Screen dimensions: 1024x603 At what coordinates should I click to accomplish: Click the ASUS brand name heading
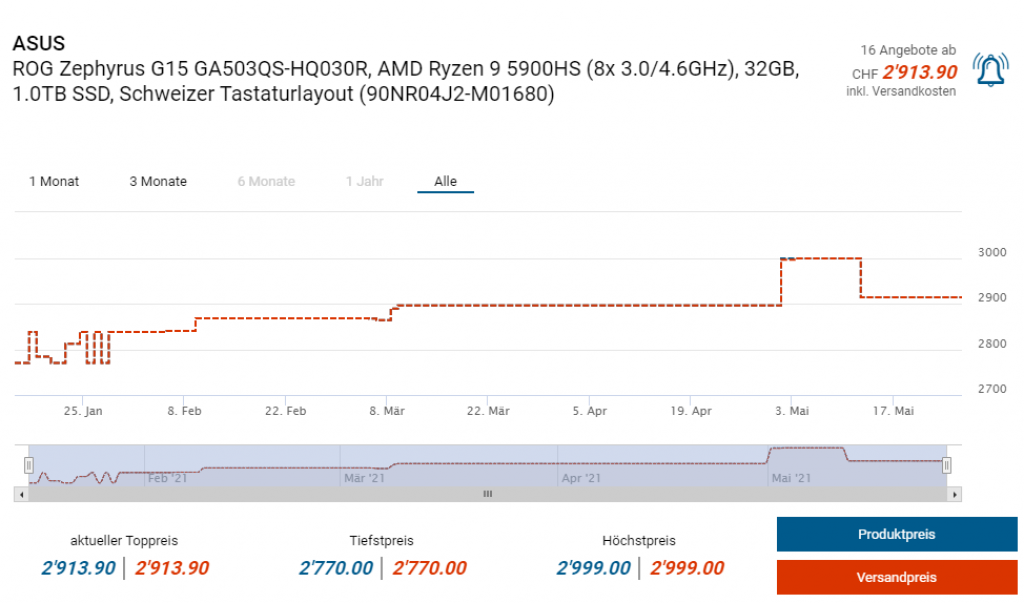click(x=38, y=44)
